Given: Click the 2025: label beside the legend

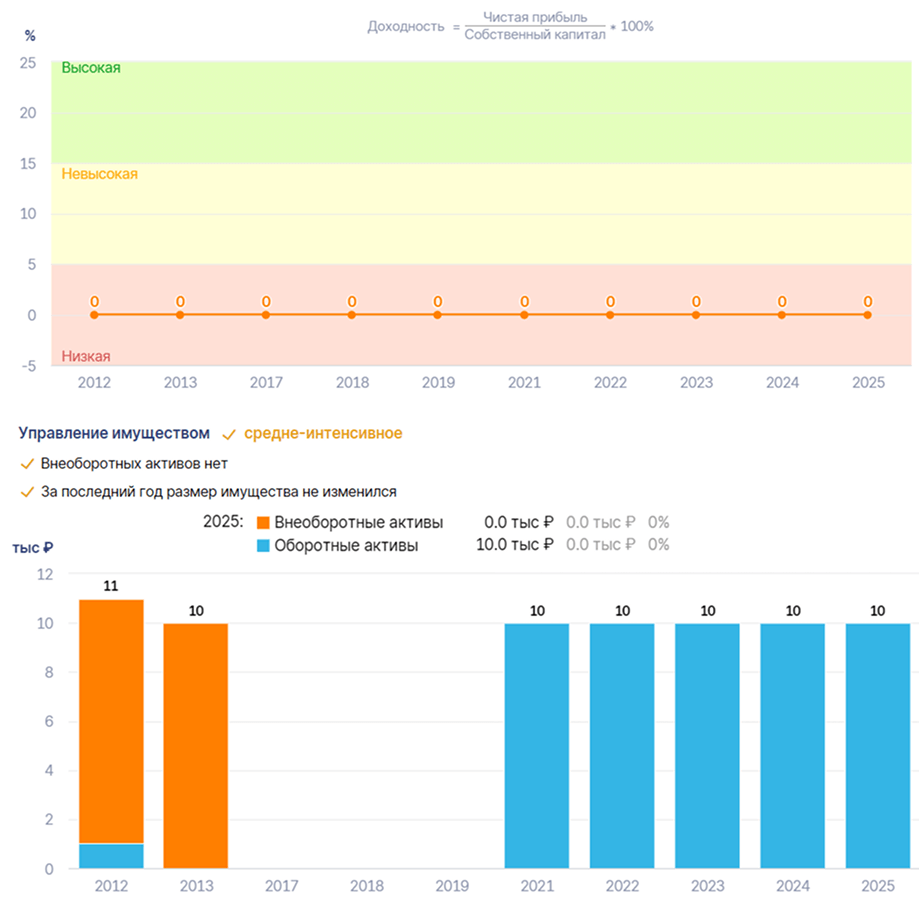Looking at the screenshot, I should pyautogui.click(x=223, y=521).
